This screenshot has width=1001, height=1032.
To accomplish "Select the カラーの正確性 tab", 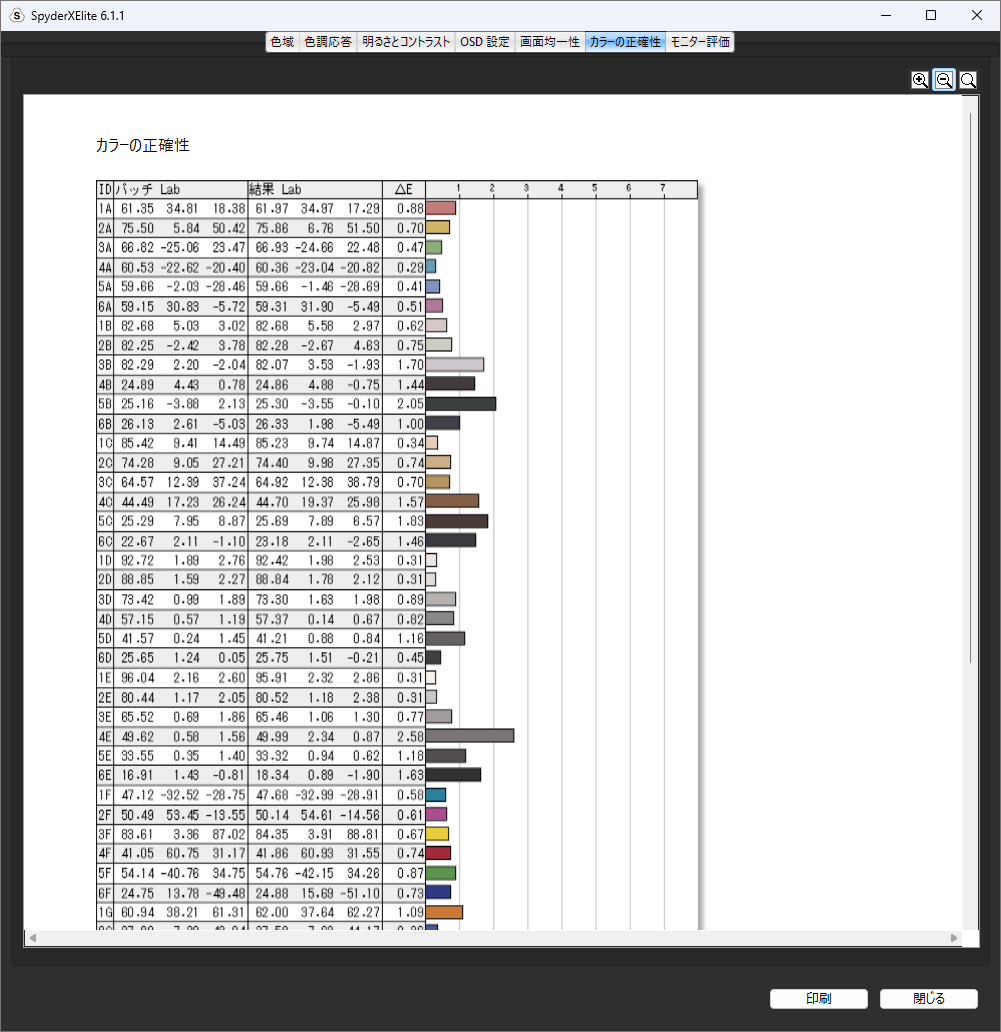I will (x=625, y=42).
